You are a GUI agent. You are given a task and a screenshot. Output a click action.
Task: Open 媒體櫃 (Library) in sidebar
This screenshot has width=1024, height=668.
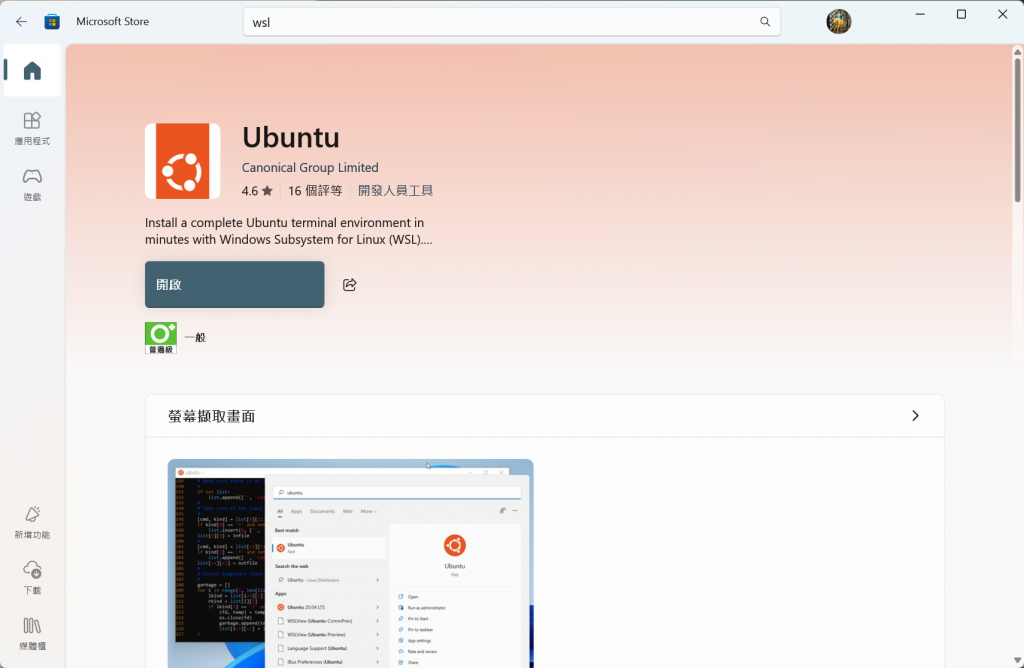(32, 634)
